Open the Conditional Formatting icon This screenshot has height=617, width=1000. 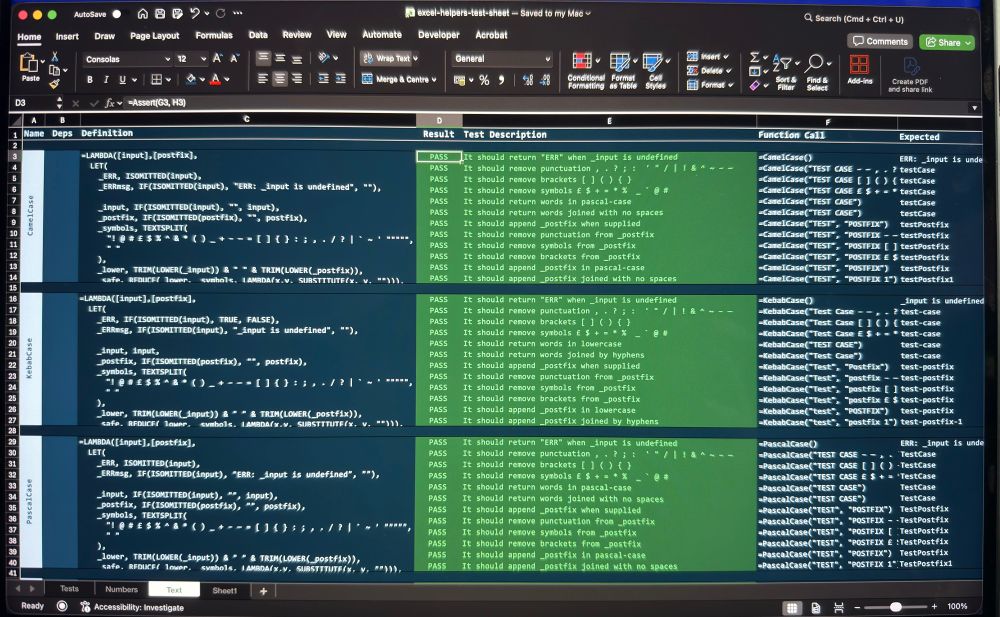582,62
